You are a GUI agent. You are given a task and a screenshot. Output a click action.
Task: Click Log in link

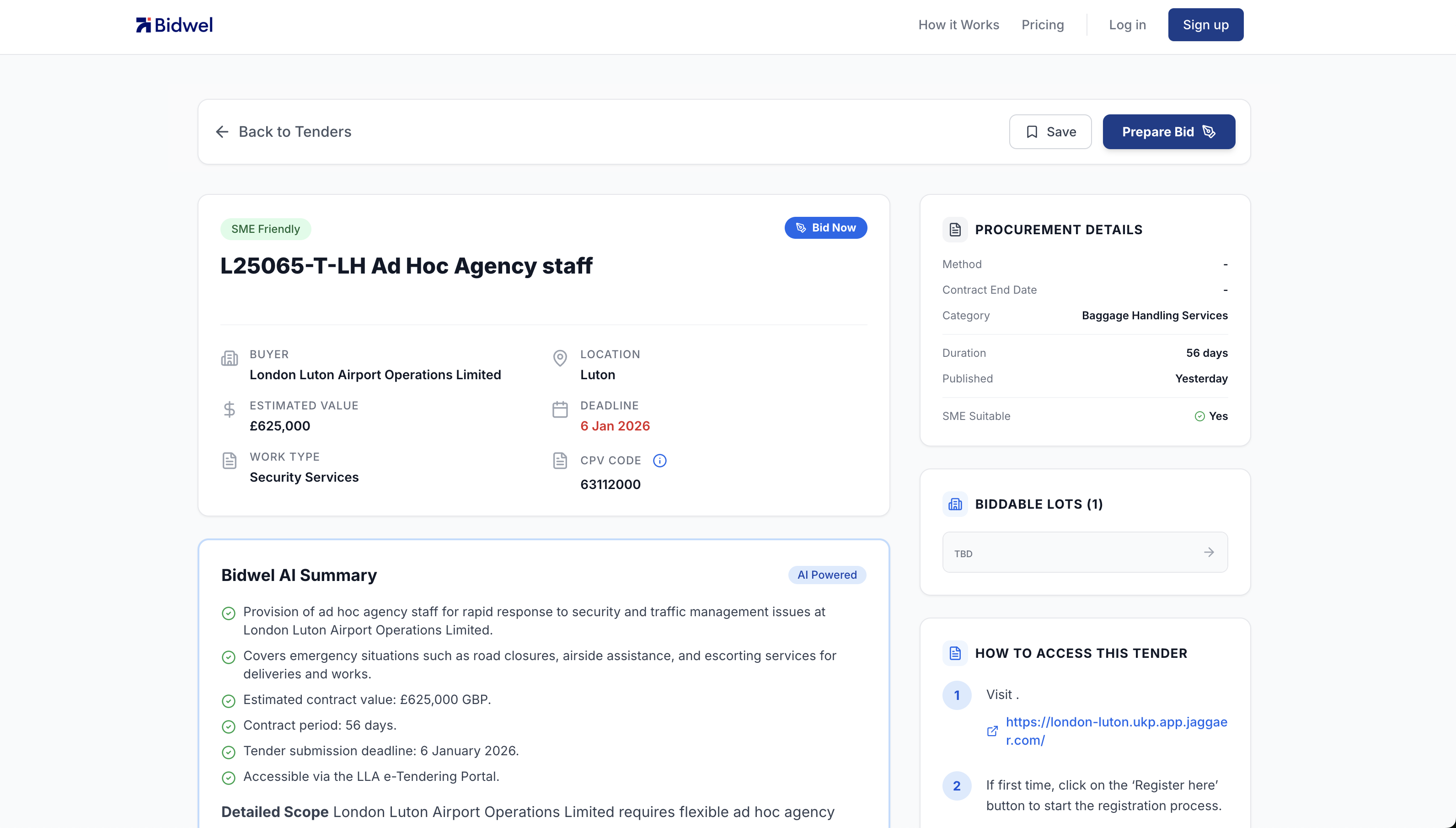(1127, 25)
